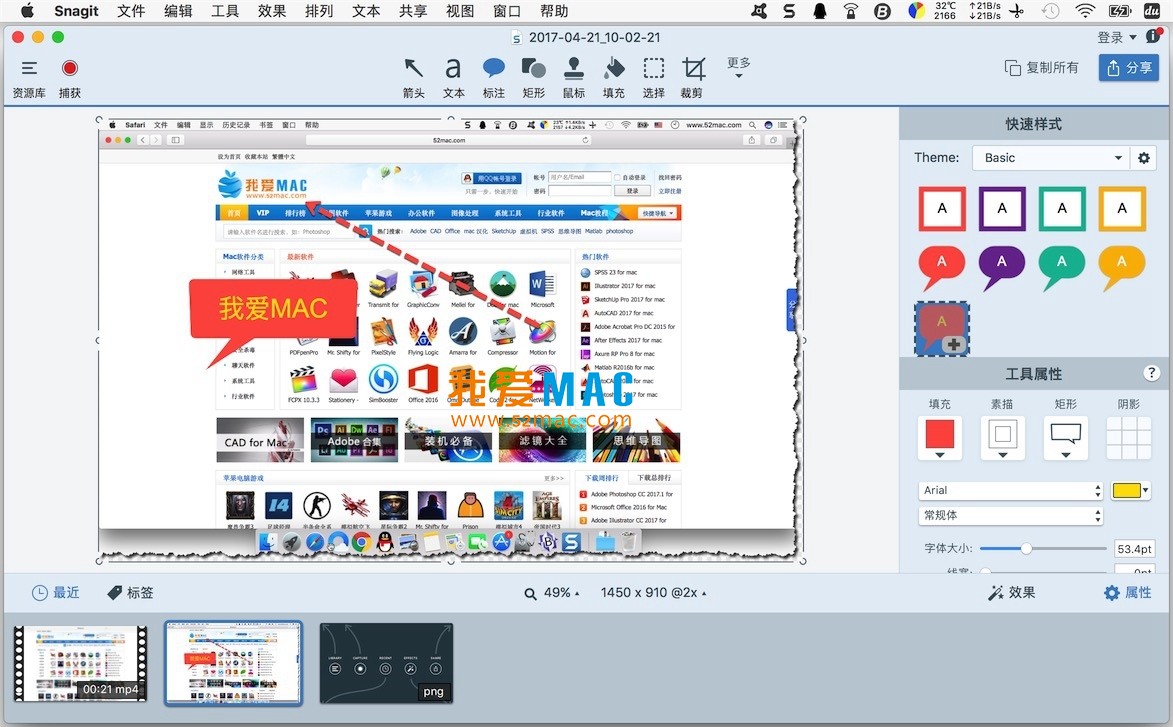Select the 00:21 mp4 video thumbnail
Screen dimensions: 1173x727
tap(80, 663)
